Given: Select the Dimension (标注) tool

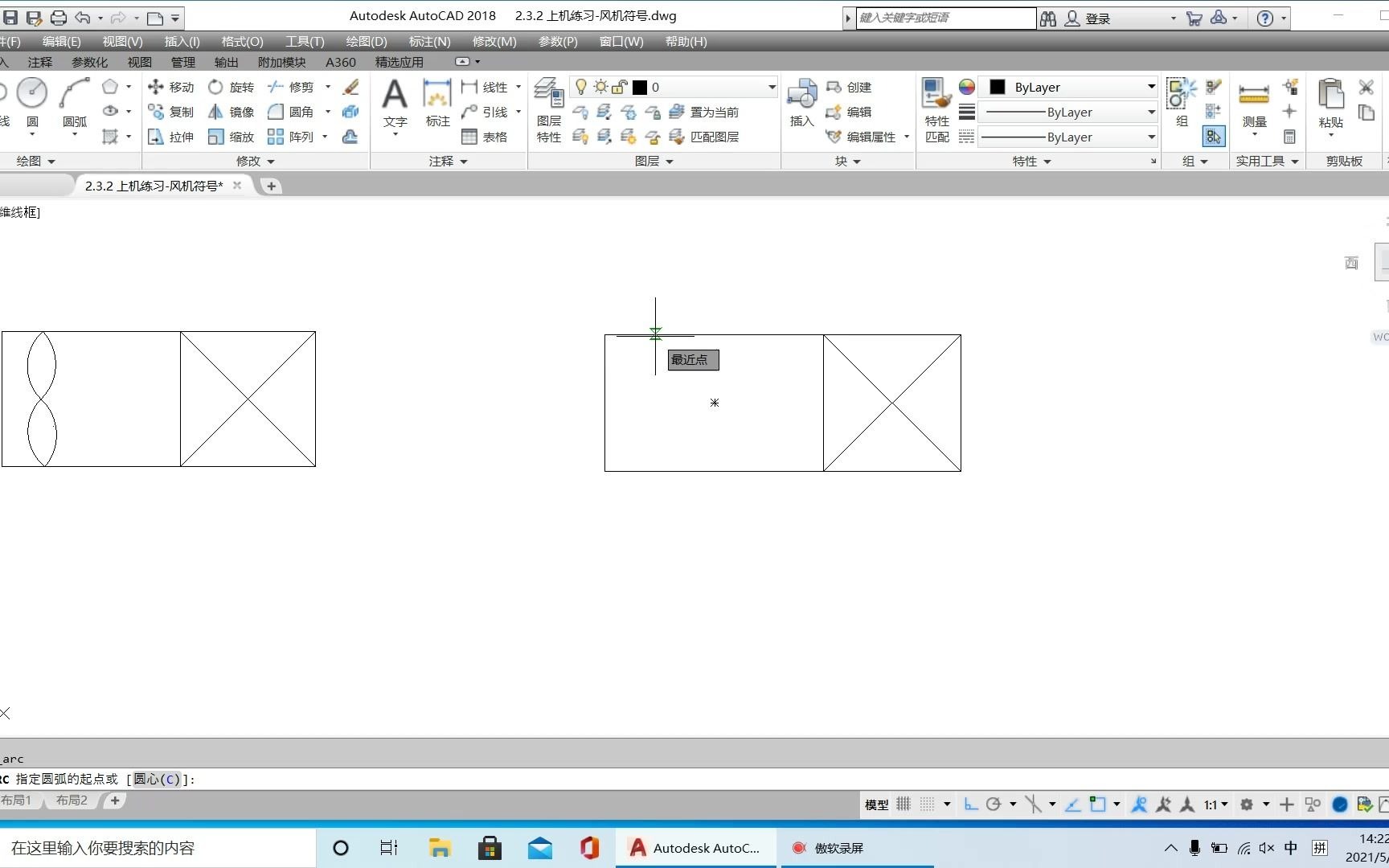Looking at the screenshot, I should 437,103.
